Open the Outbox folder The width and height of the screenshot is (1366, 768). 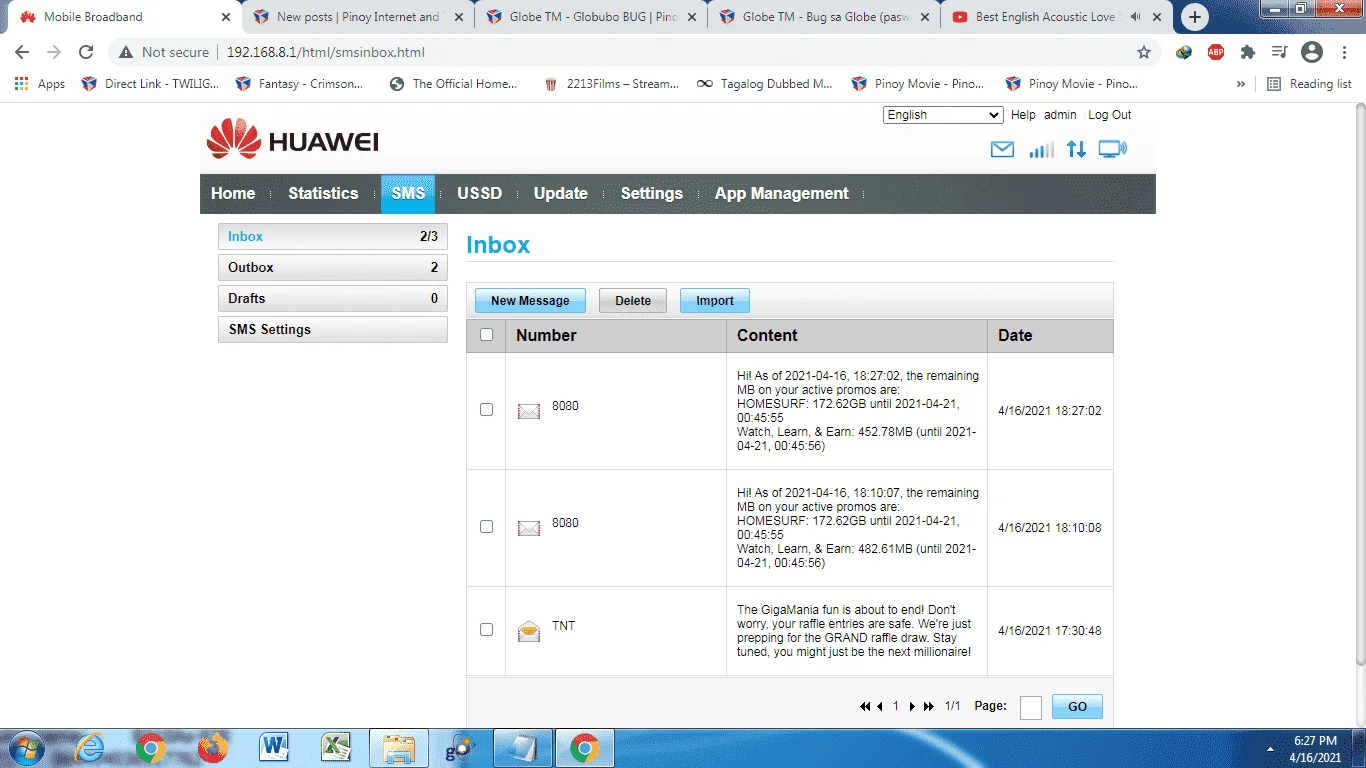(333, 268)
